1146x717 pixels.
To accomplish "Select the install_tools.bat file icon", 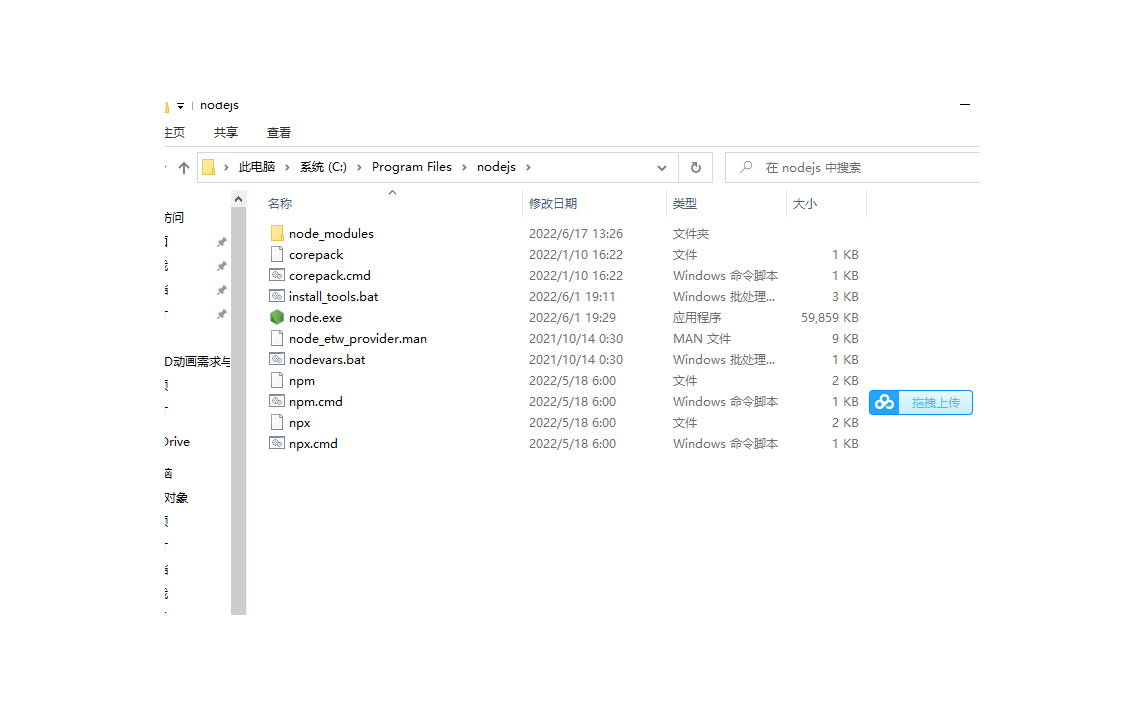I will point(277,296).
